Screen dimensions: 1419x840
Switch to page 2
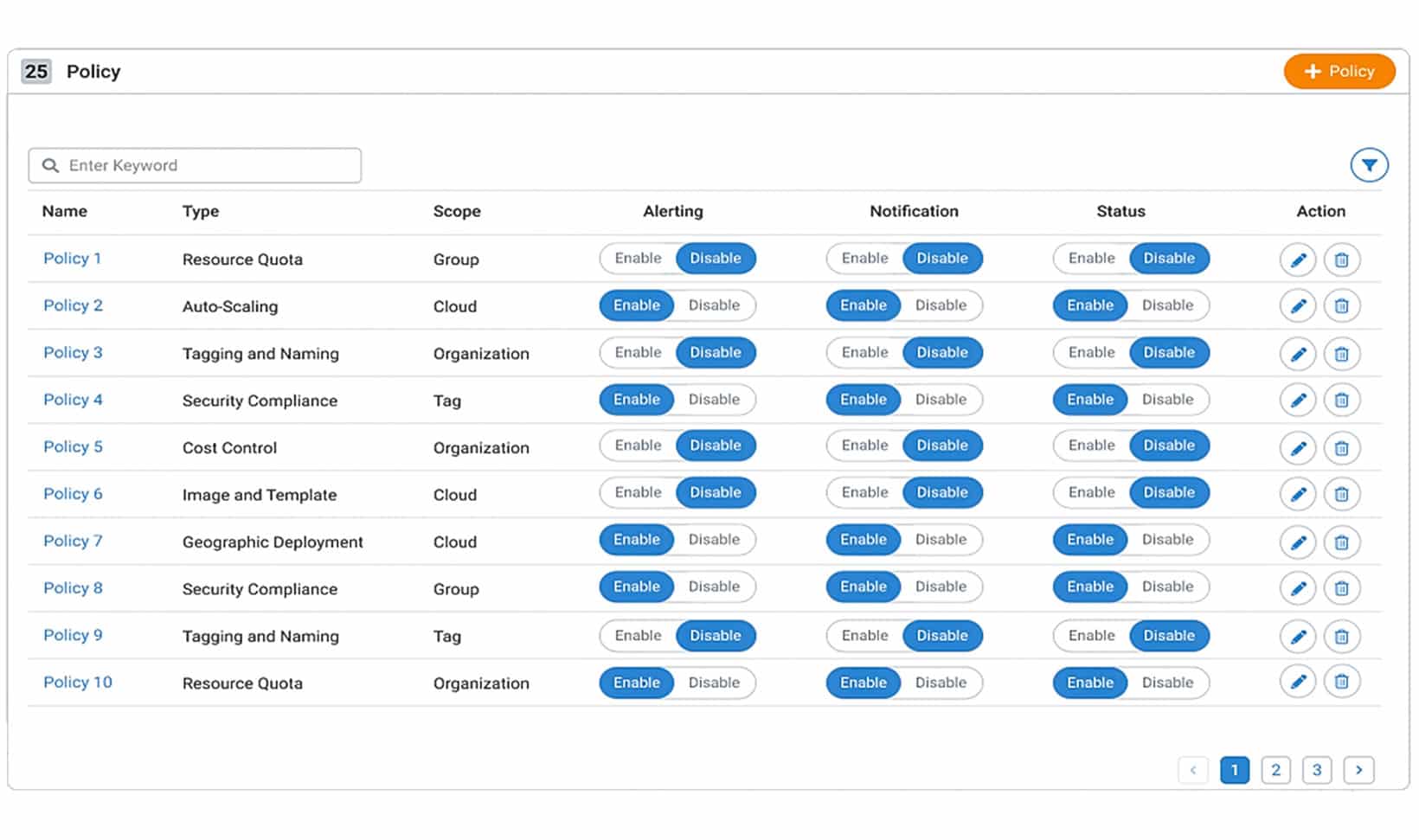[x=1275, y=770]
